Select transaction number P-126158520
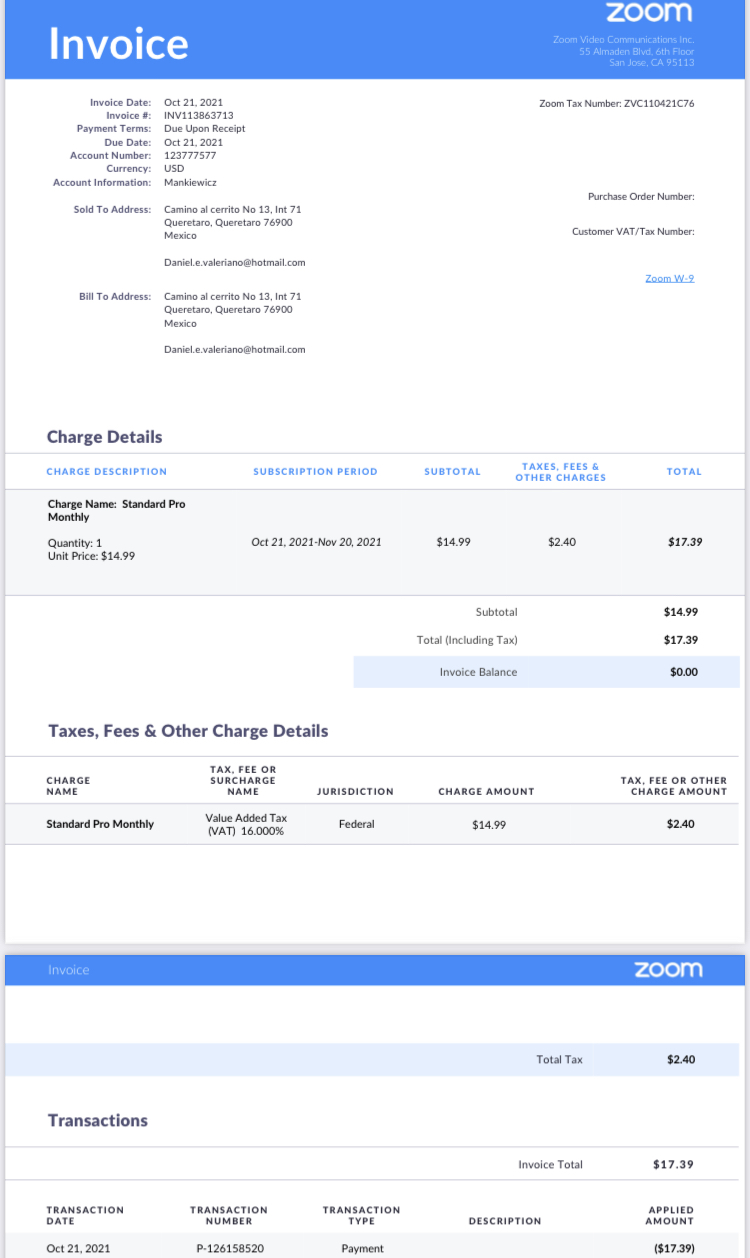Image resolution: width=750 pixels, height=1258 pixels. pyautogui.click(x=229, y=1248)
